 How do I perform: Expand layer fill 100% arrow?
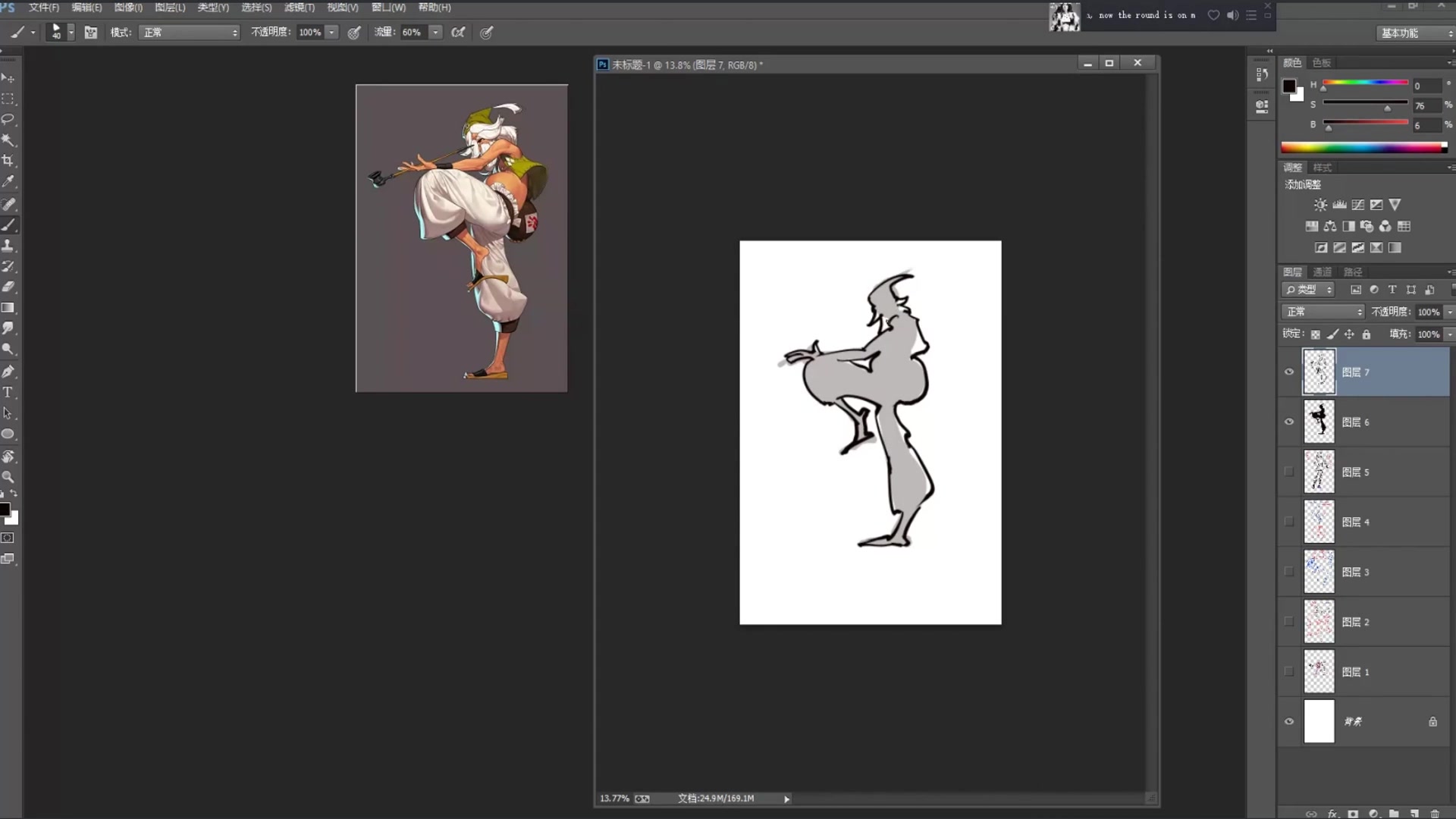pos(1449,334)
